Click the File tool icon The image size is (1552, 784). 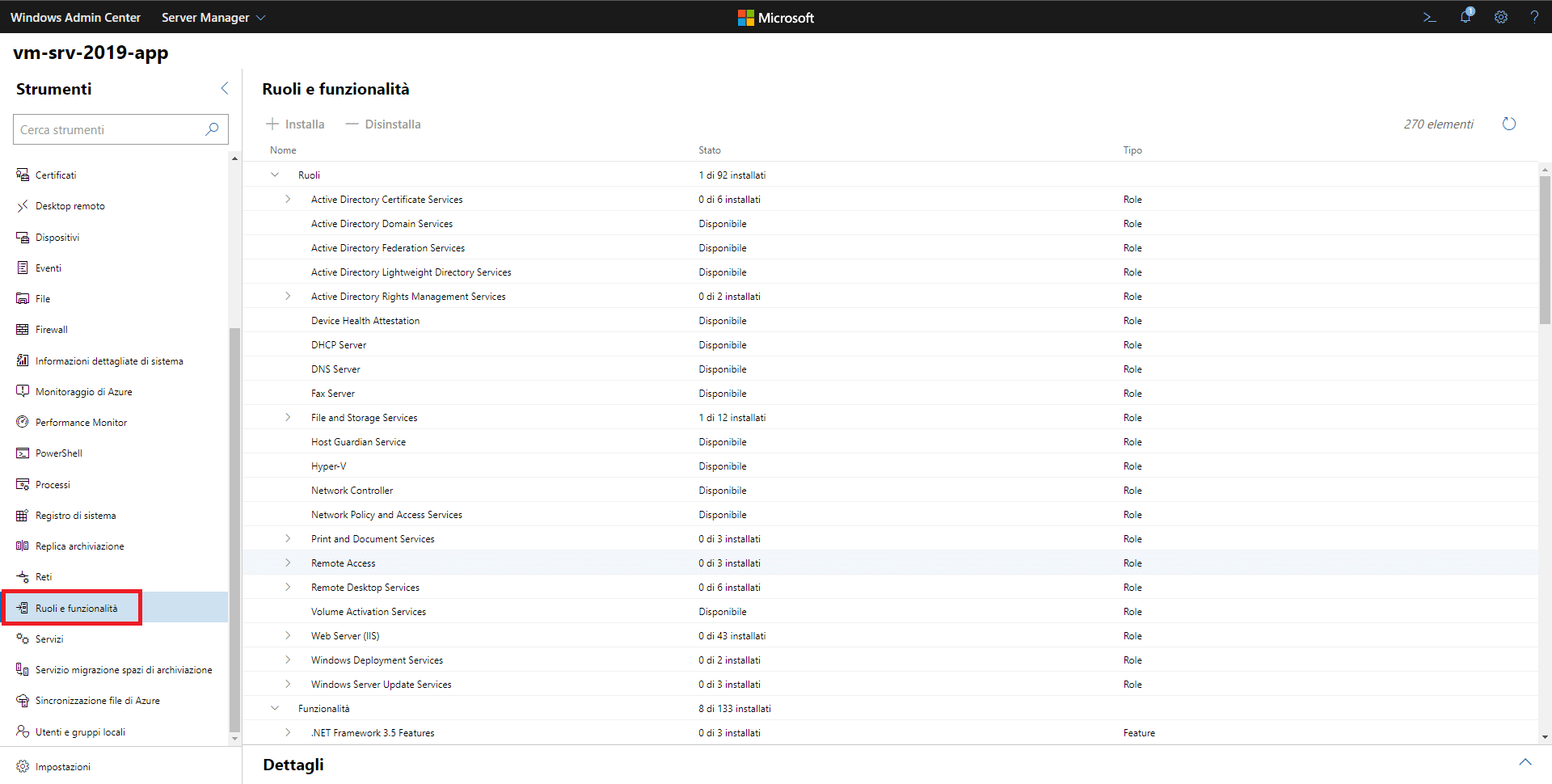pos(23,298)
